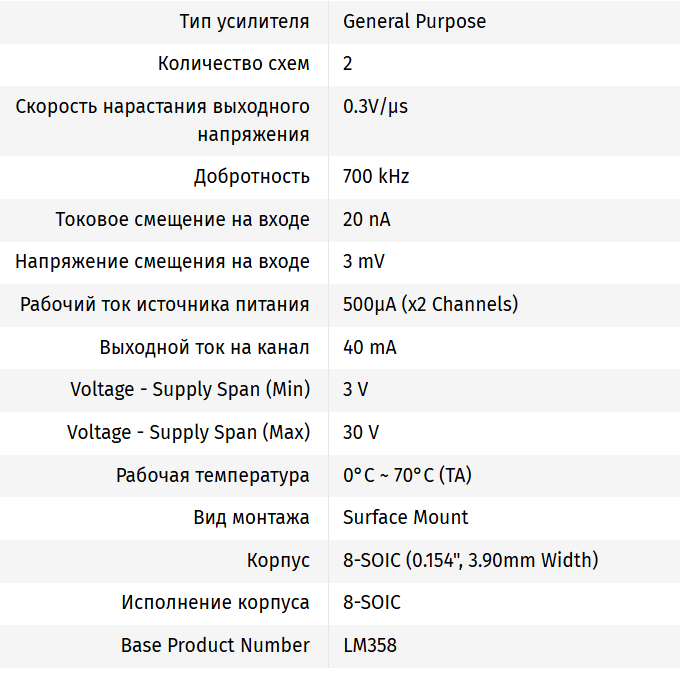Click the 'General Purpose' amplifier type value
680x676 pixels.
coord(414,21)
